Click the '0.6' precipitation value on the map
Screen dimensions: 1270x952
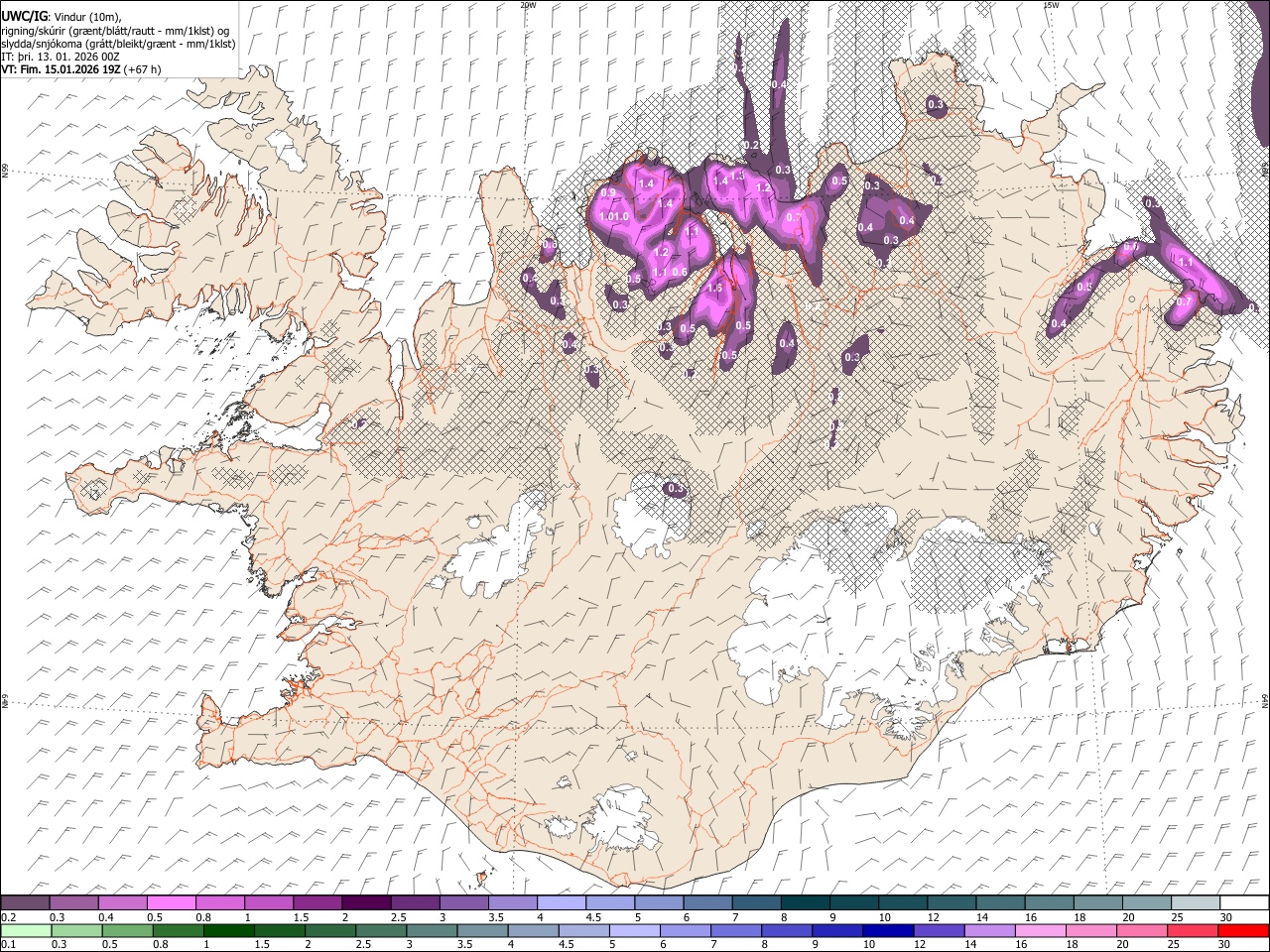coord(680,272)
